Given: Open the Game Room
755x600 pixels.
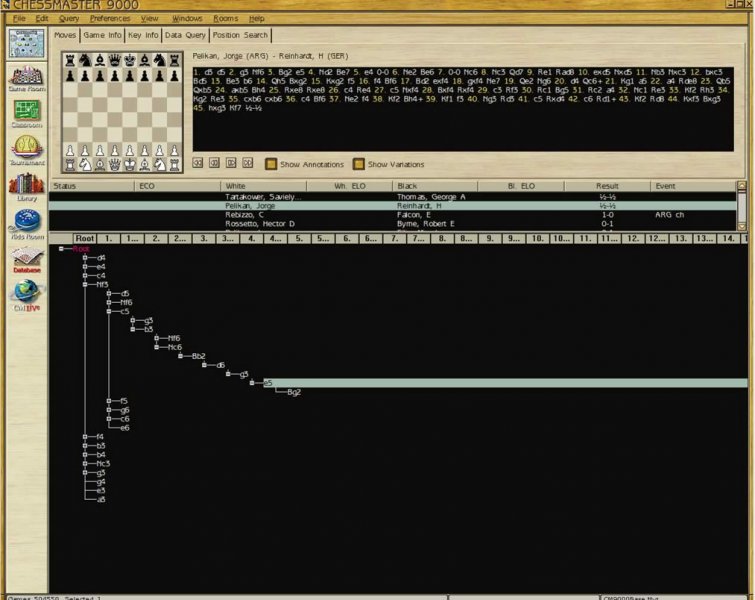Looking at the screenshot, I should click(x=27, y=79).
